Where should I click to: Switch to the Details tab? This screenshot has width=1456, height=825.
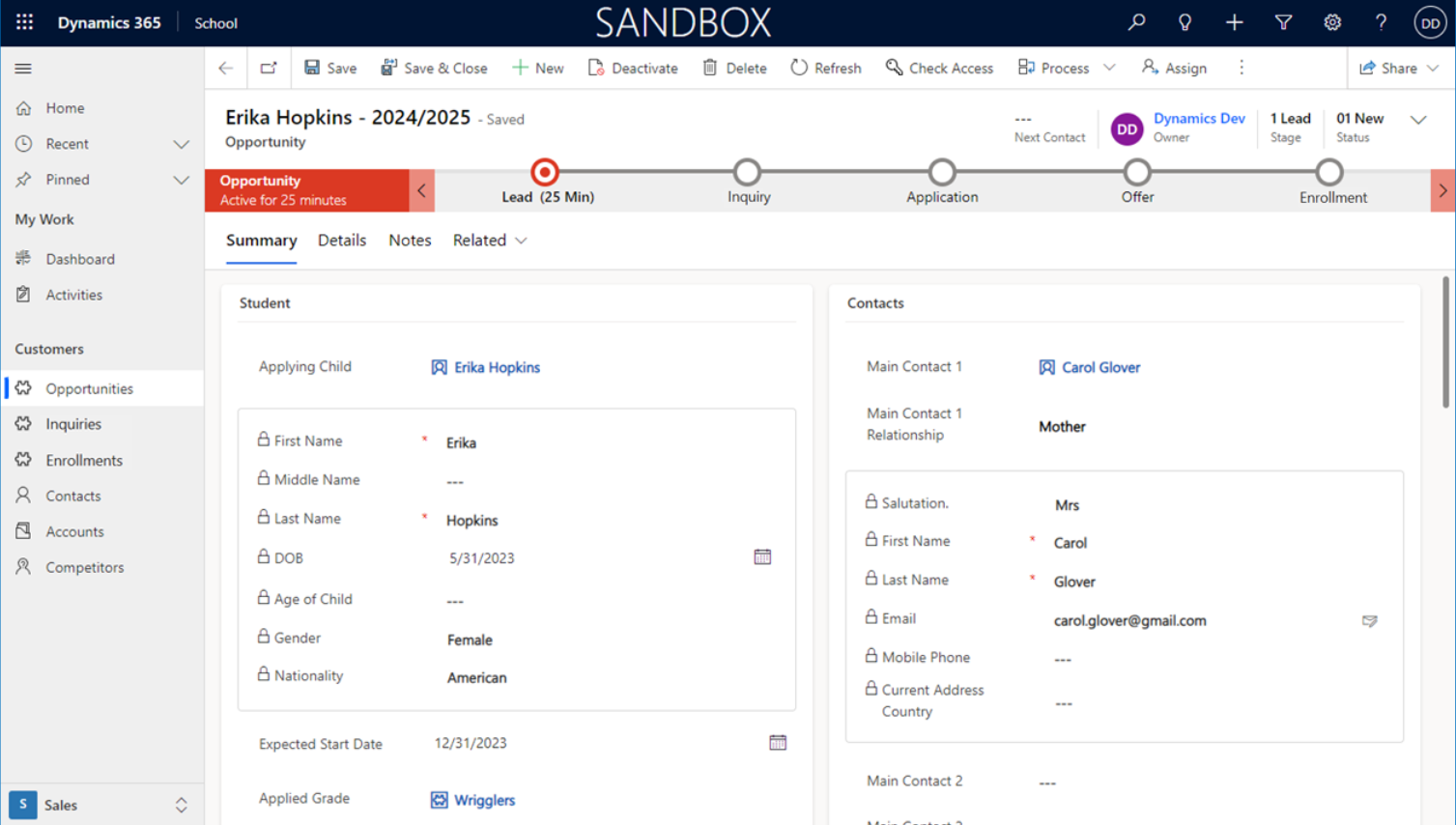point(342,241)
